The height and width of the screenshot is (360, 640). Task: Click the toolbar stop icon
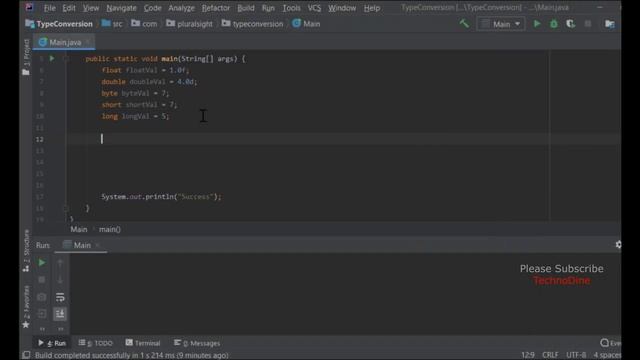tap(588, 24)
